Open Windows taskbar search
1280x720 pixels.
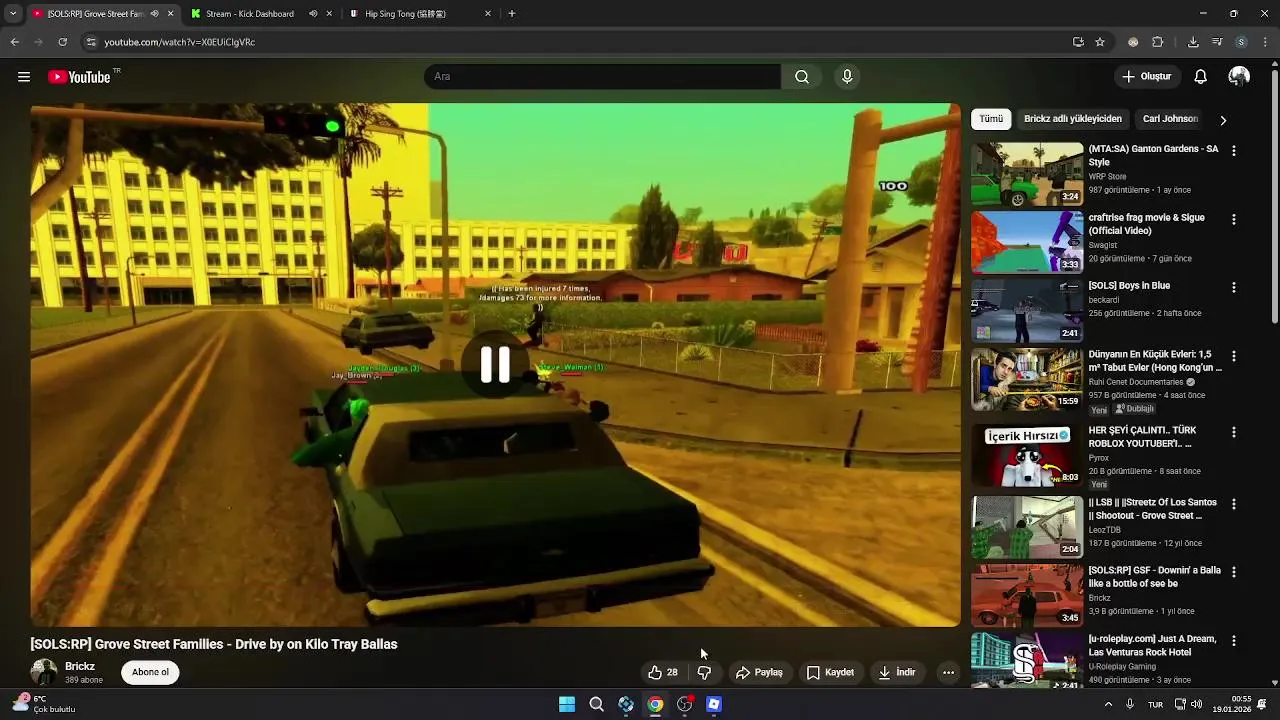597,704
